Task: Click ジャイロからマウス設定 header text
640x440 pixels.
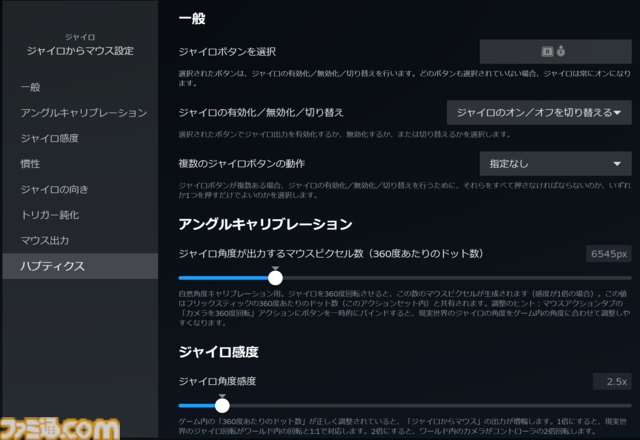Action: pos(80,51)
